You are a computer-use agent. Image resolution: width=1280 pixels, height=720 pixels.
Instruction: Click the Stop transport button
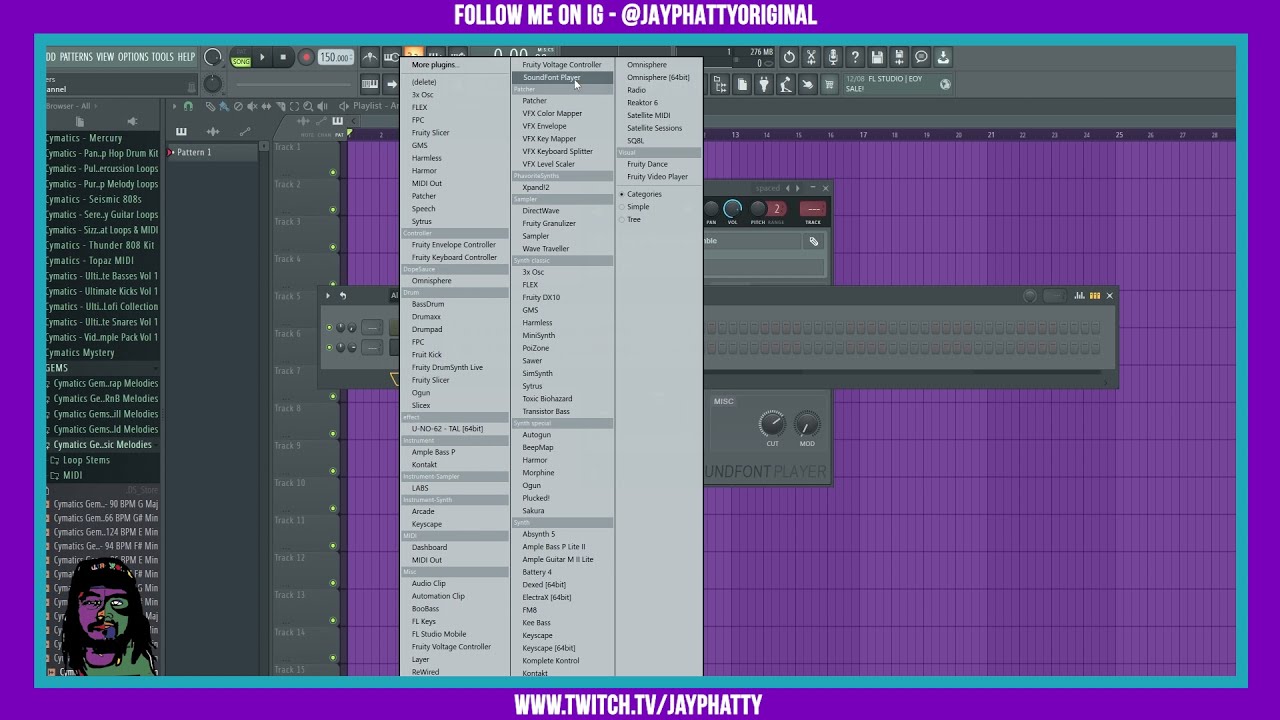pyautogui.click(x=283, y=57)
